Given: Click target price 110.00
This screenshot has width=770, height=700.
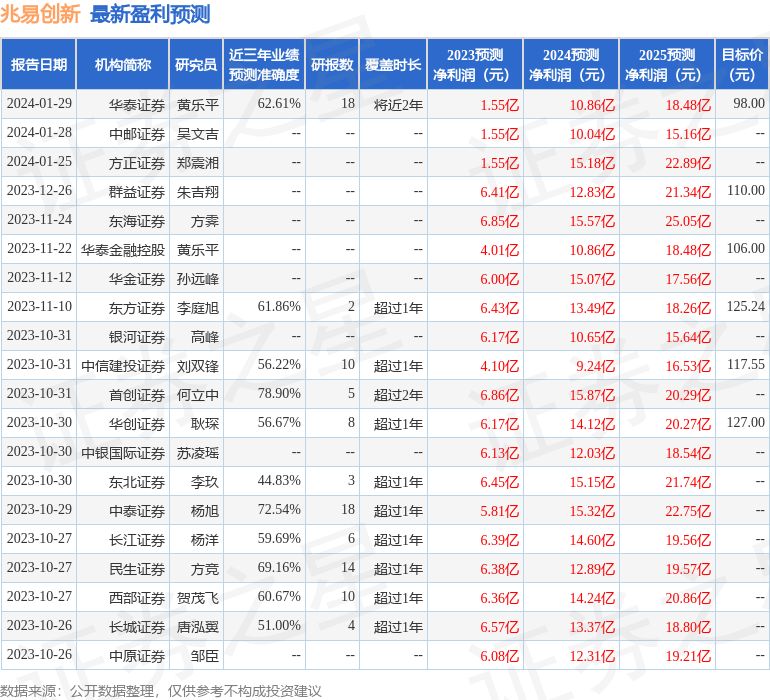Looking at the screenshot, I should [746, 191].
